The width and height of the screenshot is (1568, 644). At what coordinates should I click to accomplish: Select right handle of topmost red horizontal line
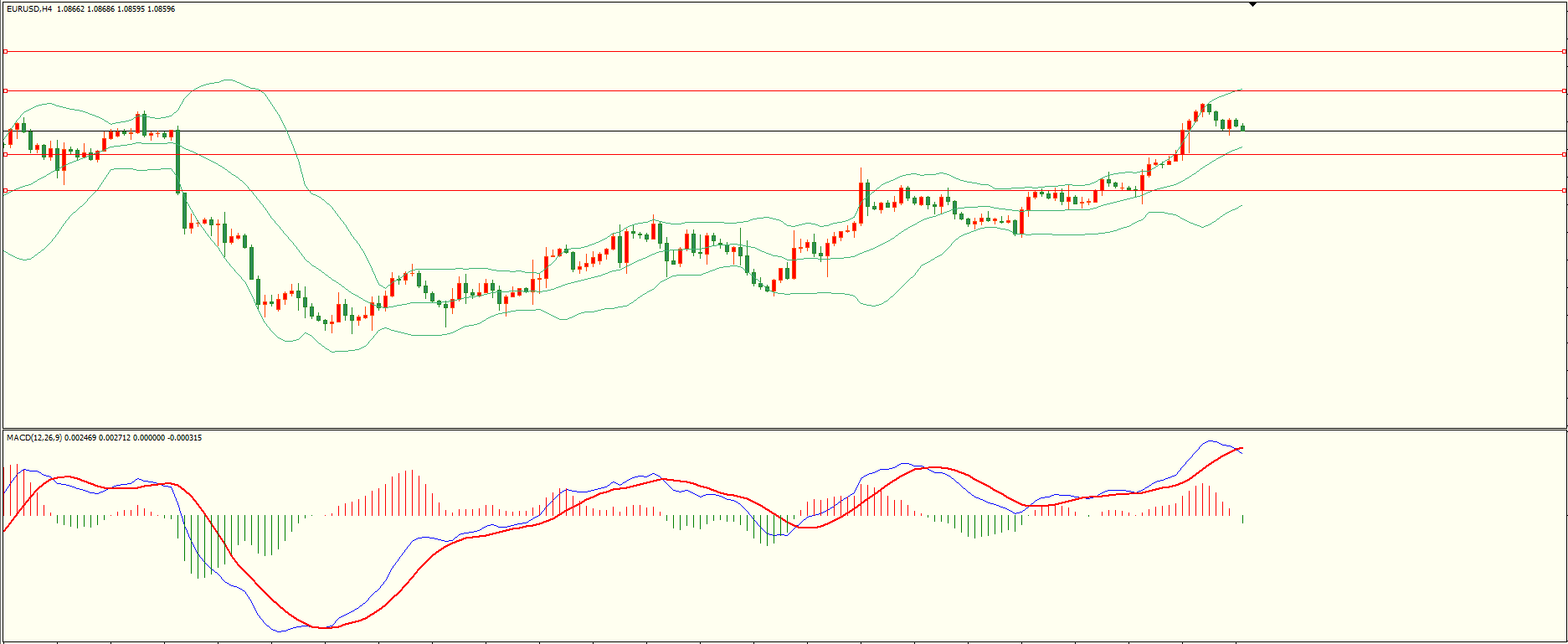[x=1564, y=51]
